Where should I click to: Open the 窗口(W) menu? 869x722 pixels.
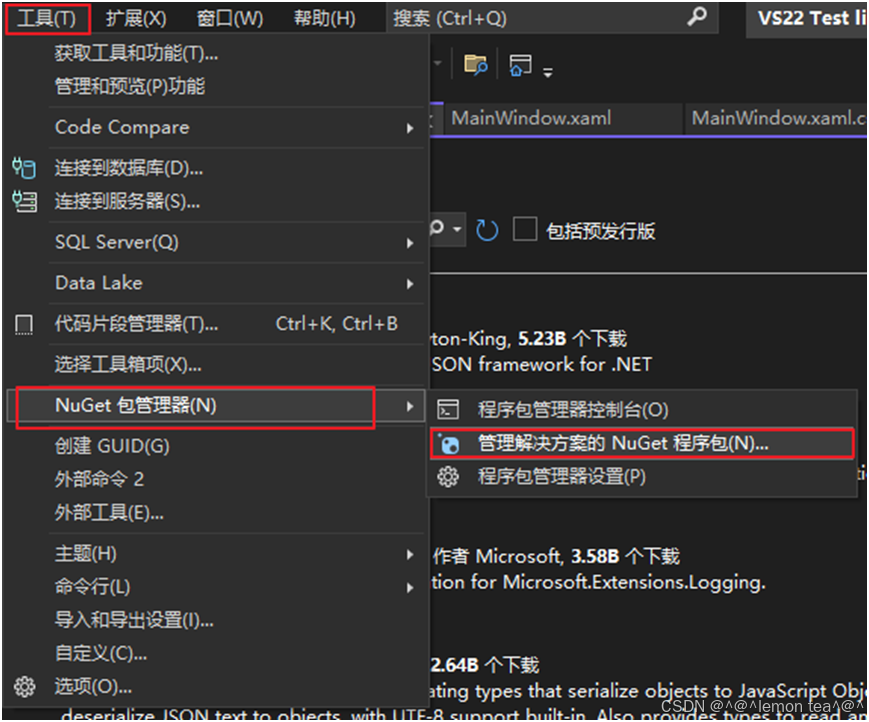229,19
